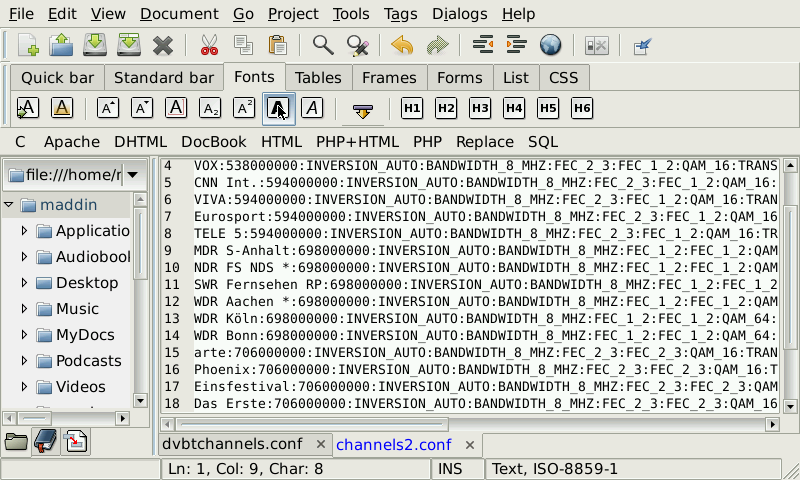
Task: Open the SQL custom menu
Action: tap(543, 142)
